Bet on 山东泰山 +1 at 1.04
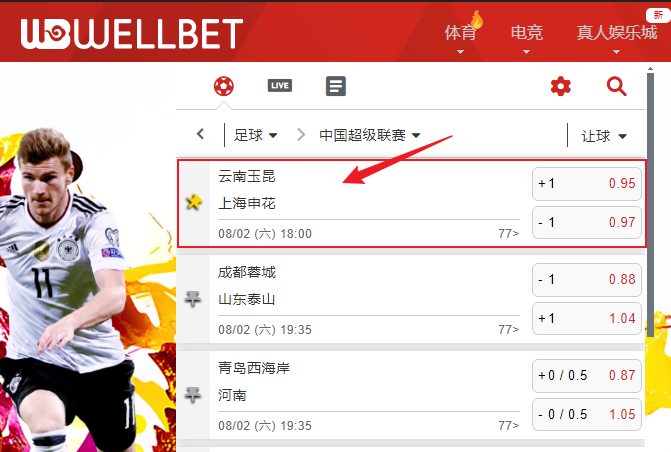The height and width of the screenshot is (452, 671). (x=587, y=318)
